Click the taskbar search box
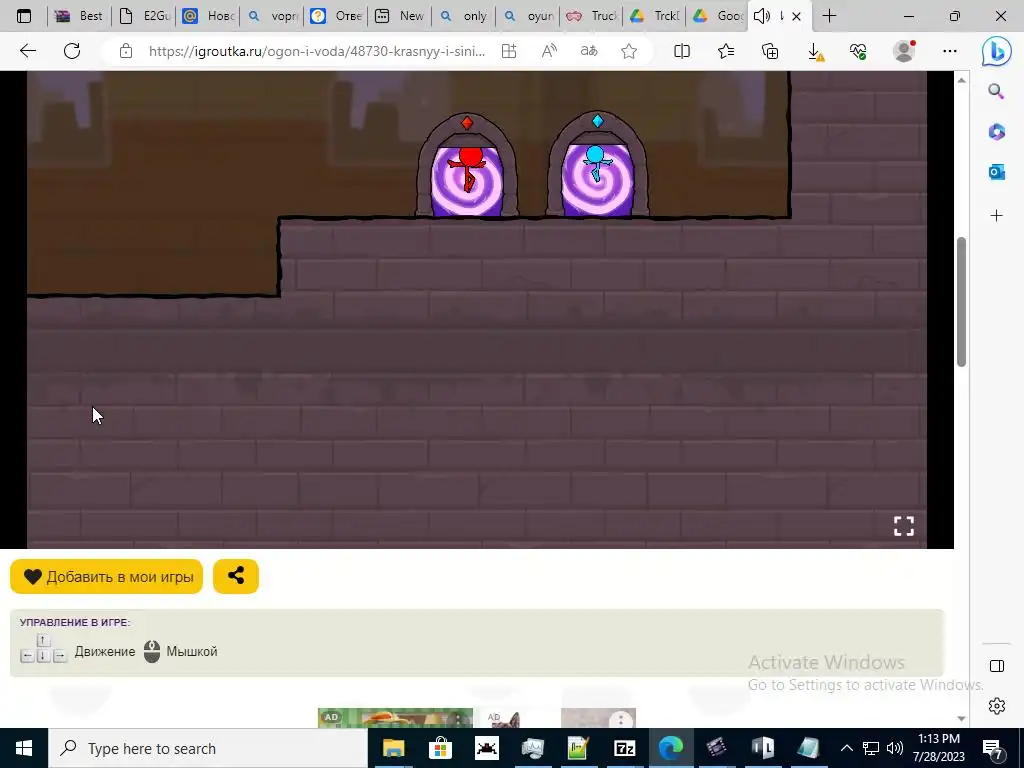Viewport: 1024px width, 768px height. [208, 748]
